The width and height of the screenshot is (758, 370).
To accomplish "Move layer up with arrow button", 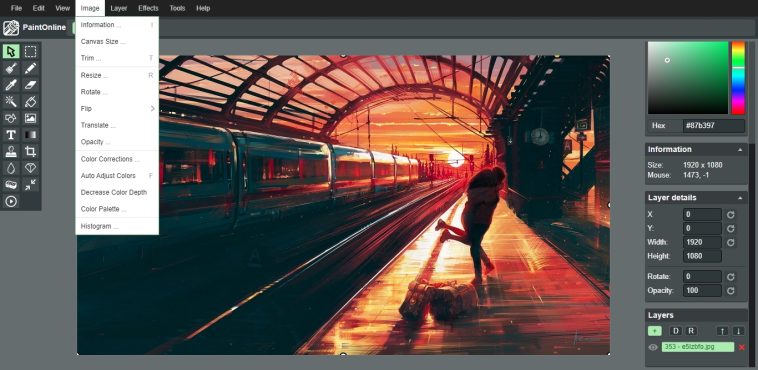I will [x=722, y=331].
